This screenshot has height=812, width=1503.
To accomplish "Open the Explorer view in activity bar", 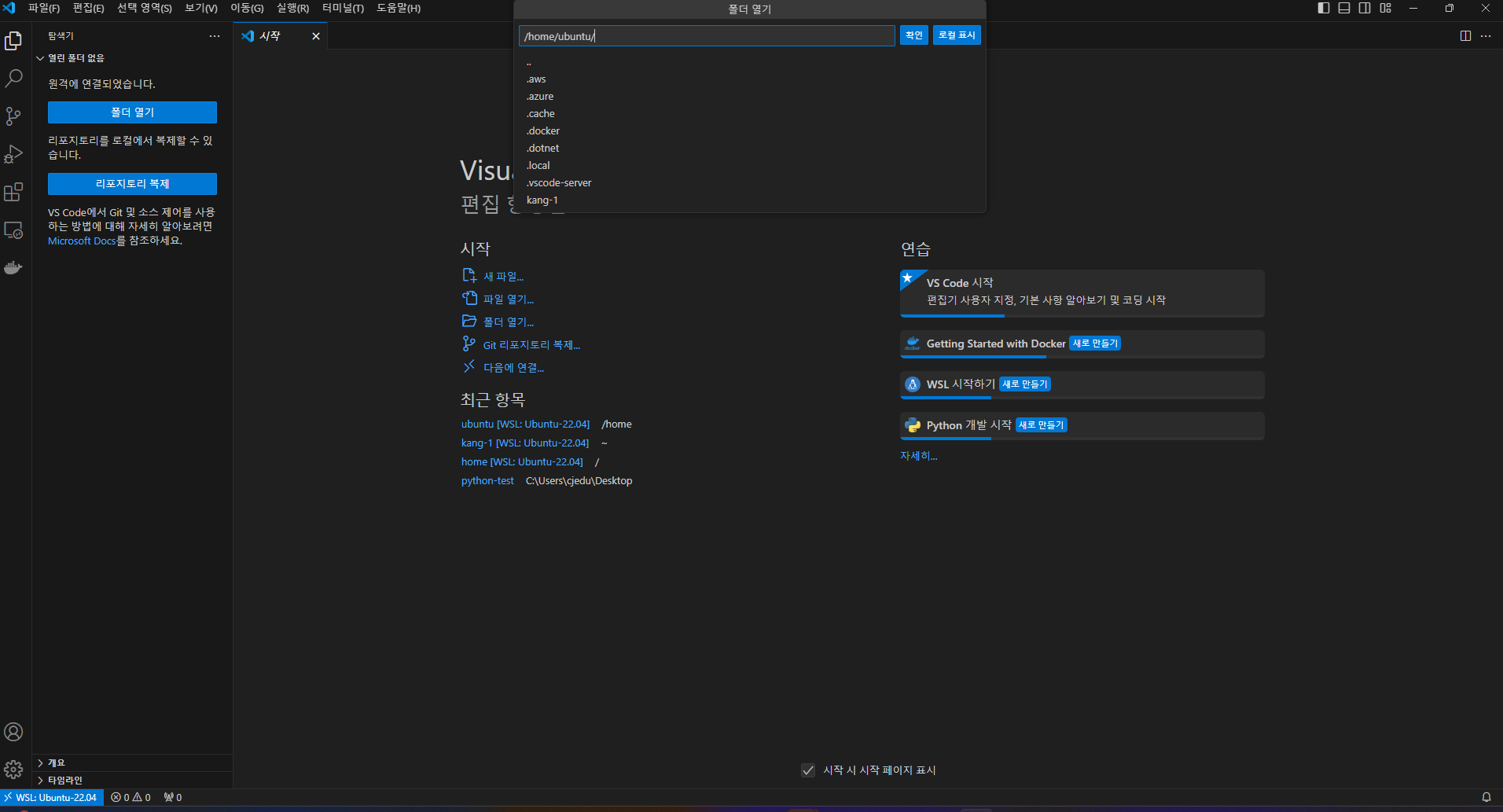I will (13, 40).
